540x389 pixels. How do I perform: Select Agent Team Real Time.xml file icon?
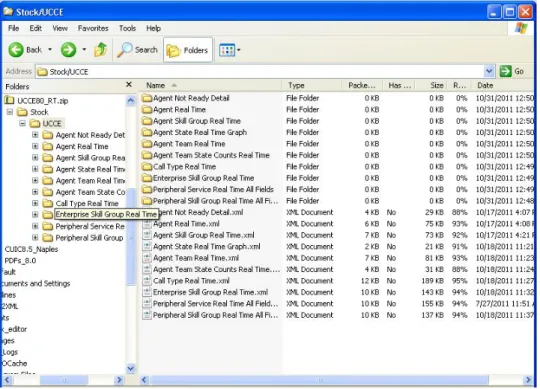click(x=147, y=258)
